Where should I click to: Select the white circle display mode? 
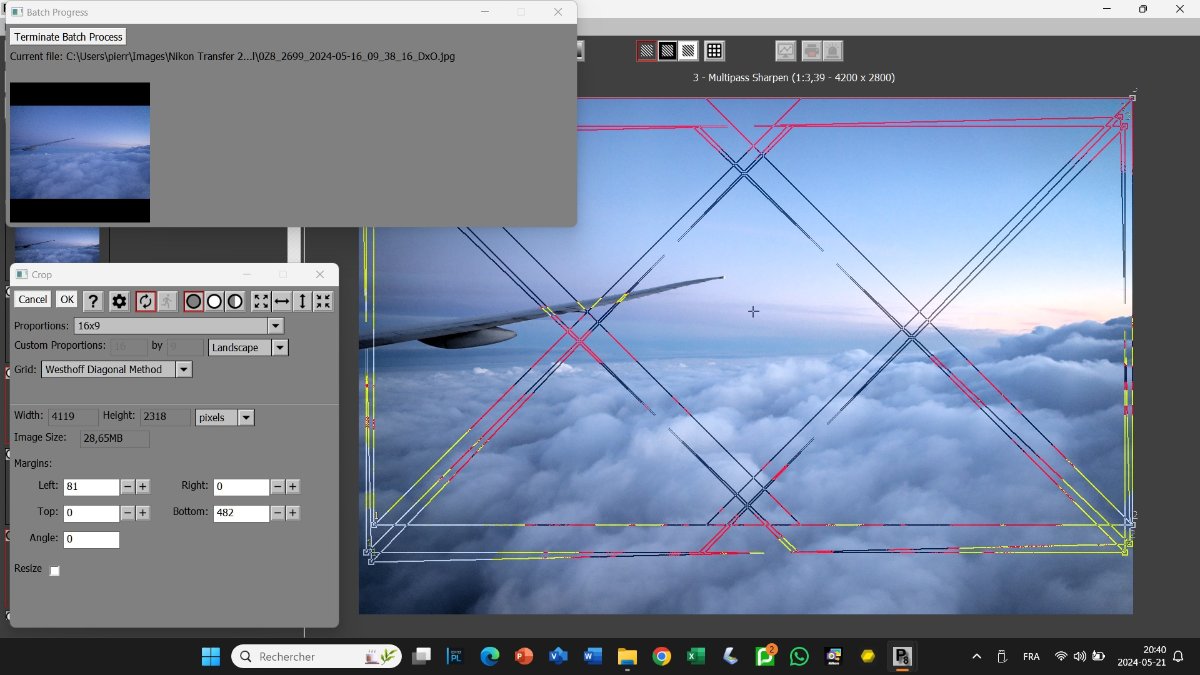tap(214, 301)
